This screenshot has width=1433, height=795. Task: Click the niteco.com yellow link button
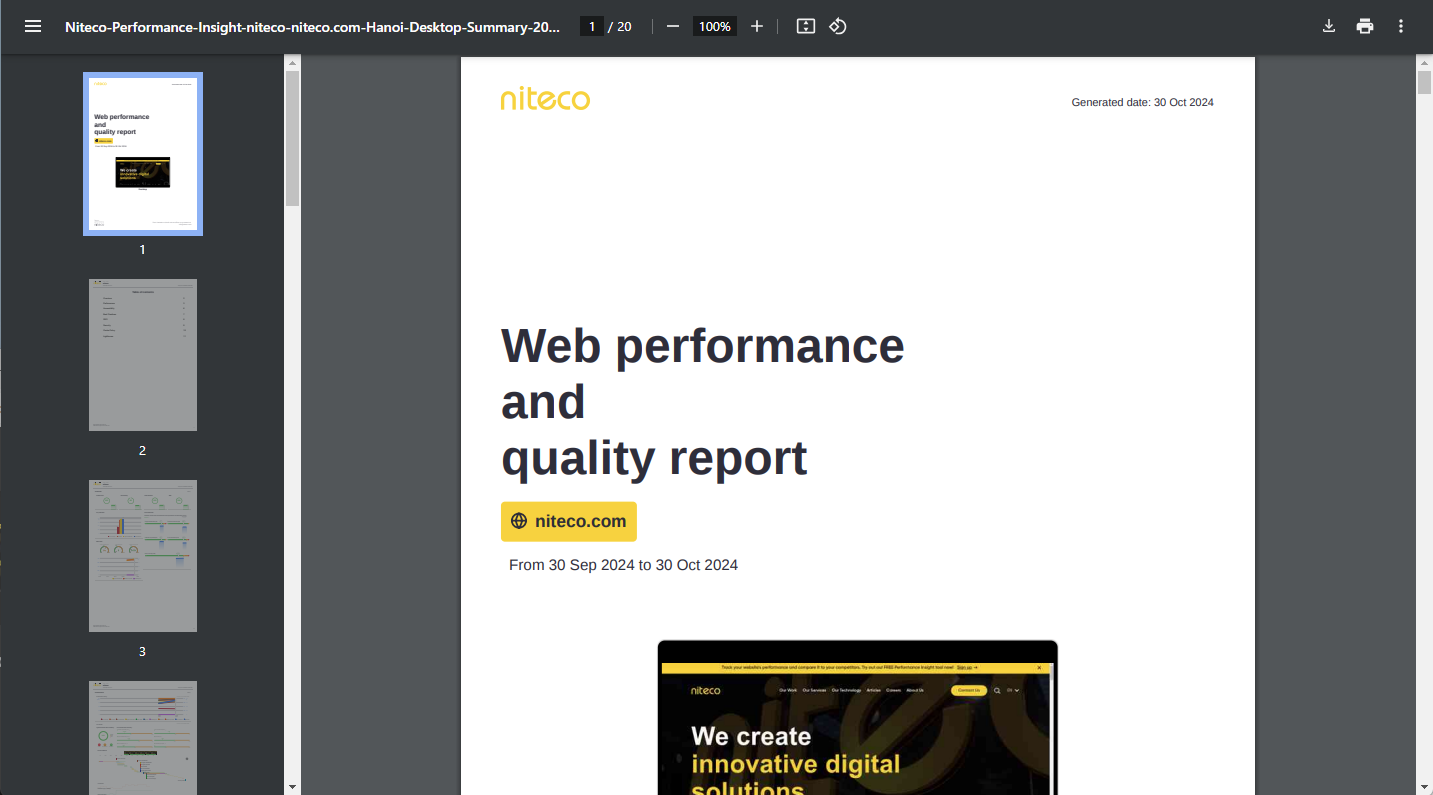(x=569, y=521)
